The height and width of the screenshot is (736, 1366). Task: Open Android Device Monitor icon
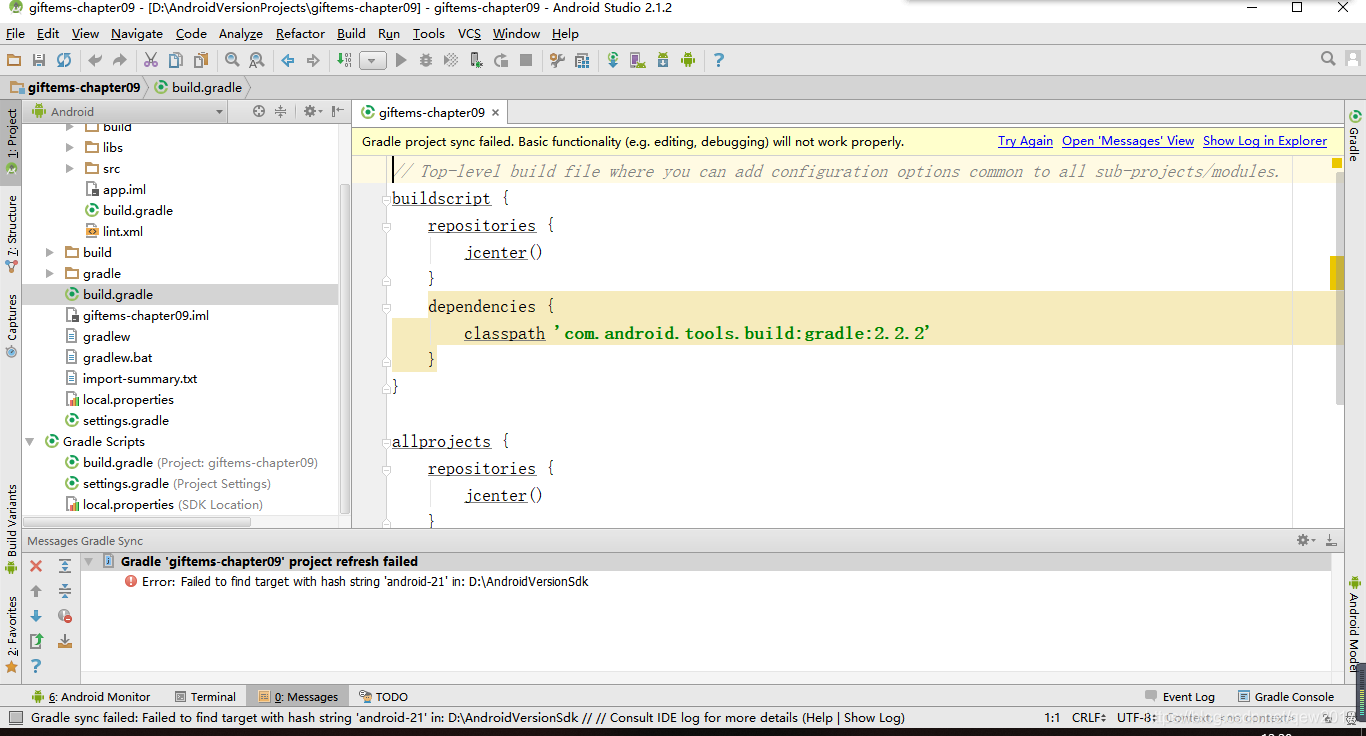click(x=688, y=60)
